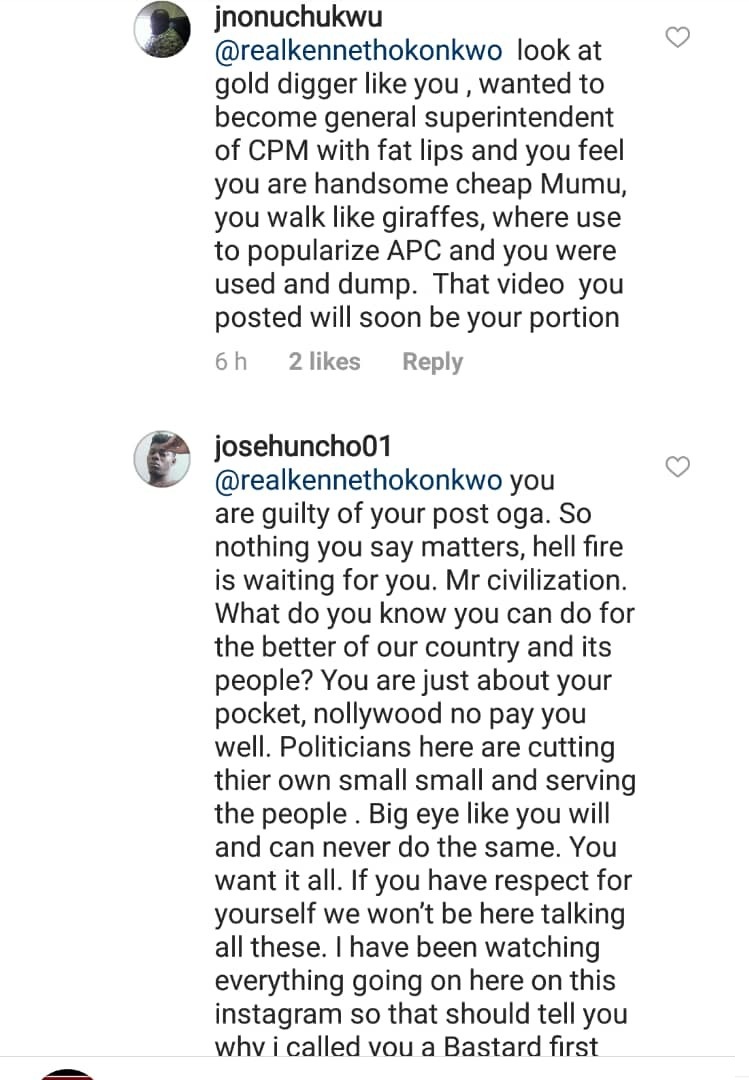Like jnonuchukwu's comment with the heart icon
The height and width of the screenshot is (1080, 749).
point(678,38)
